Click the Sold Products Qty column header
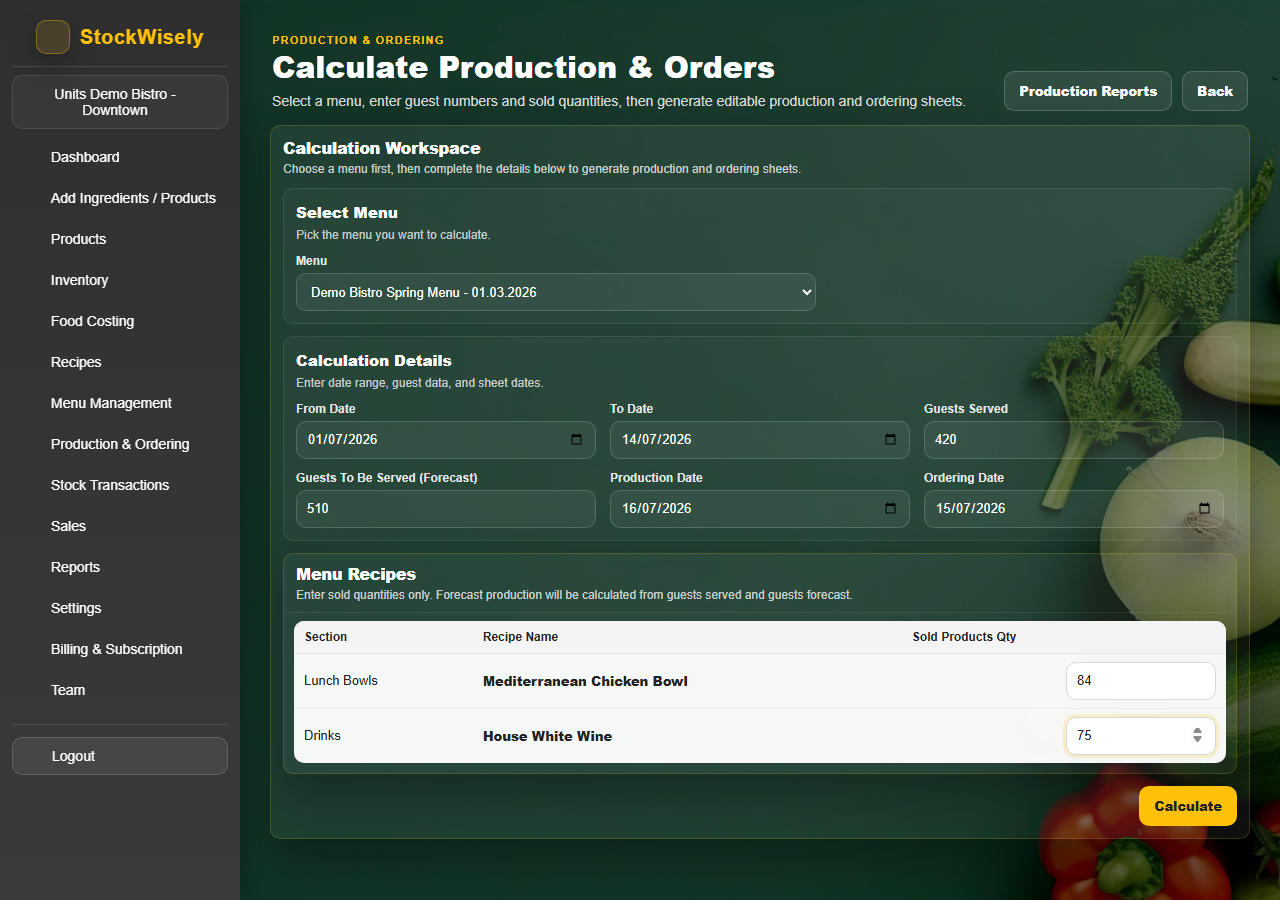This screenshot has height=900, width=1280. [965, 637]
